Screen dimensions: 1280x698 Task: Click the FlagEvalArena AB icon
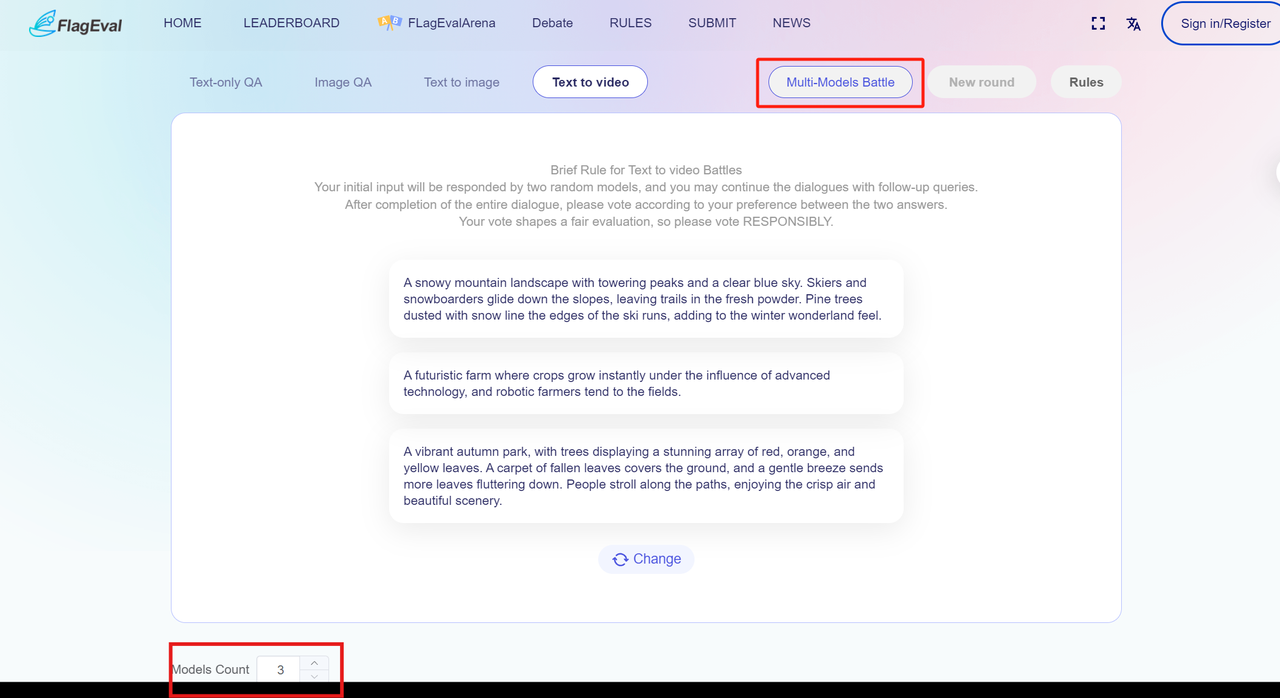tap(389, 23)
